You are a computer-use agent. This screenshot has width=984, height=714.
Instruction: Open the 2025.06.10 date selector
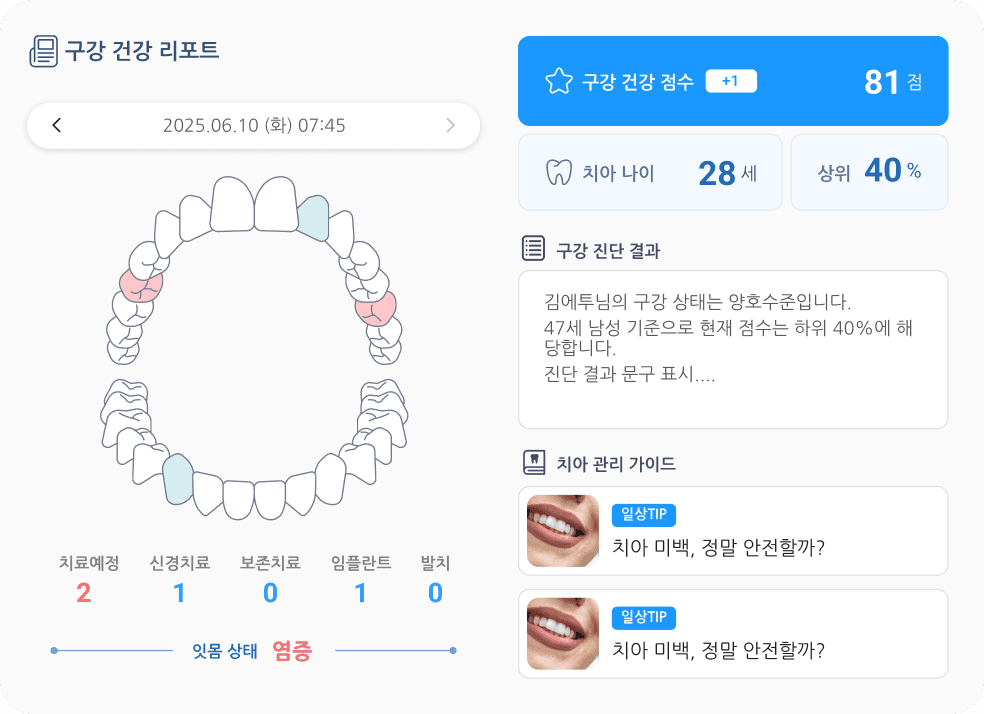[254, 125]
